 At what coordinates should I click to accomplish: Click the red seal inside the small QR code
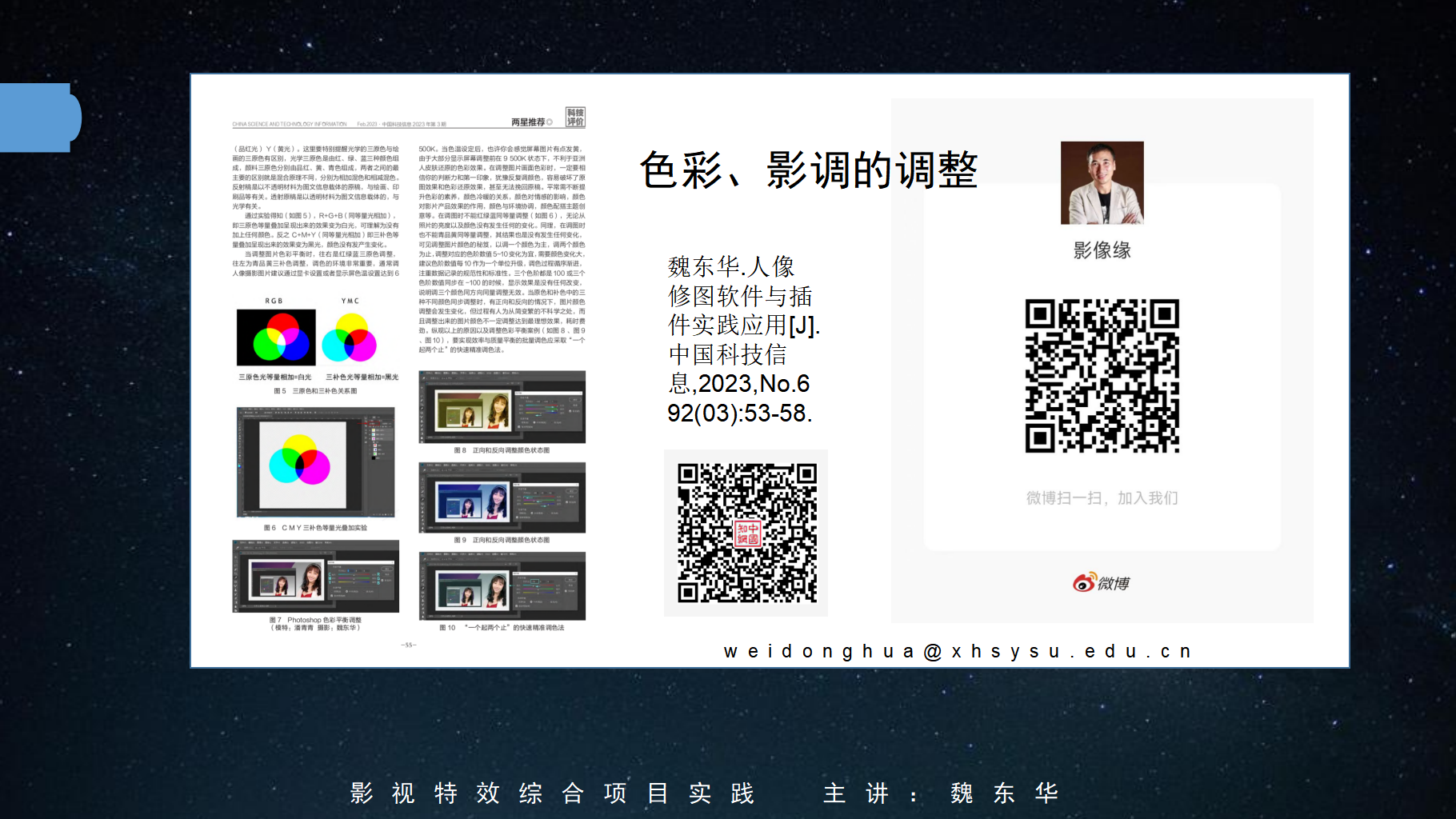point(747,533)
